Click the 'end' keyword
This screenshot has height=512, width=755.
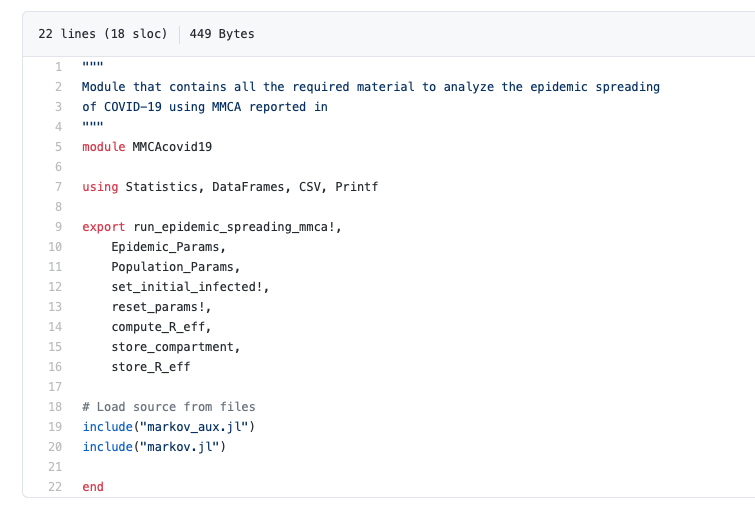[93, 486]
